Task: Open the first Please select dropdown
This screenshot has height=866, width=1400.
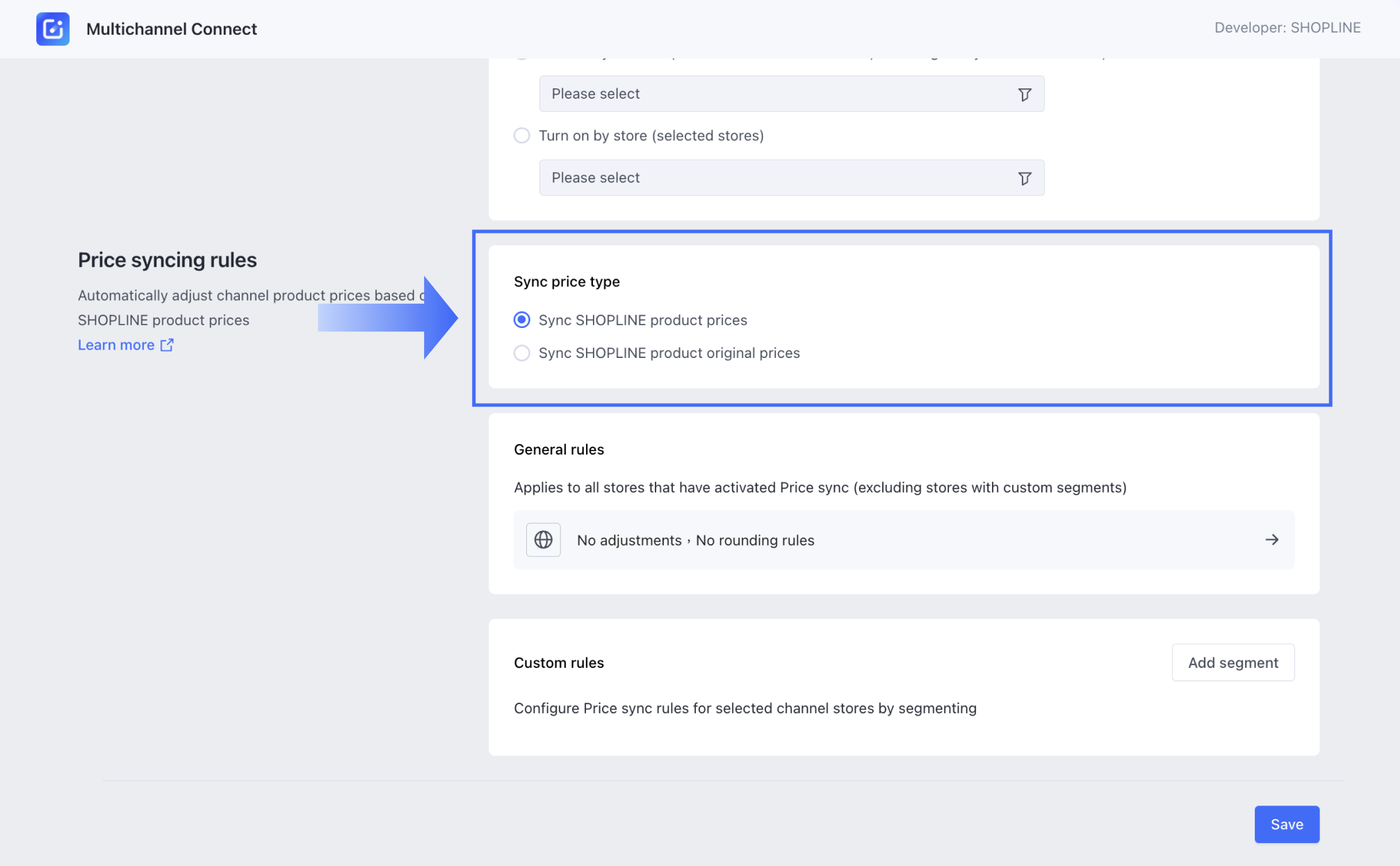Action: coord(779,94)
